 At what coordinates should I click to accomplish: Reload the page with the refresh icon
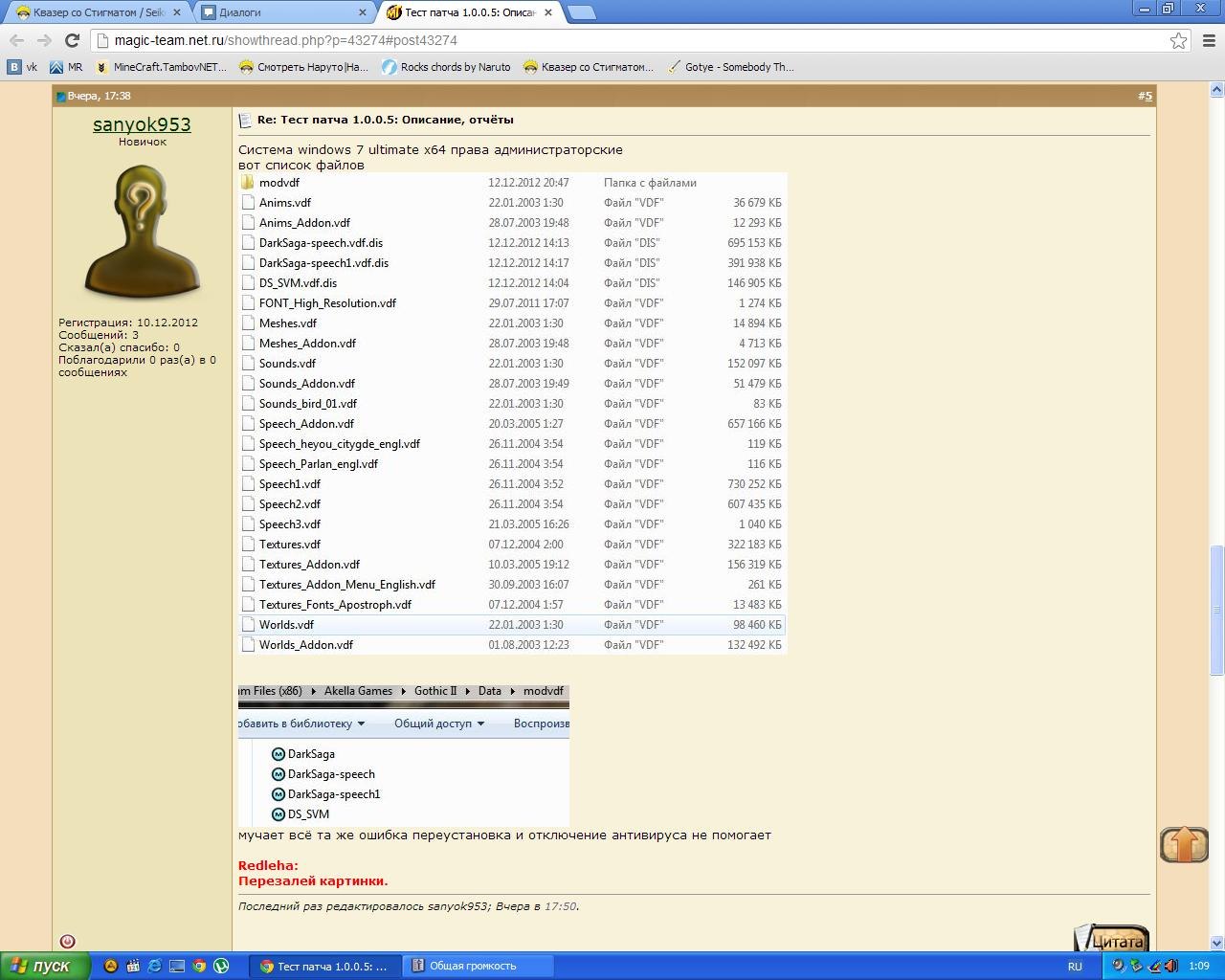click(x=72, y=40)
